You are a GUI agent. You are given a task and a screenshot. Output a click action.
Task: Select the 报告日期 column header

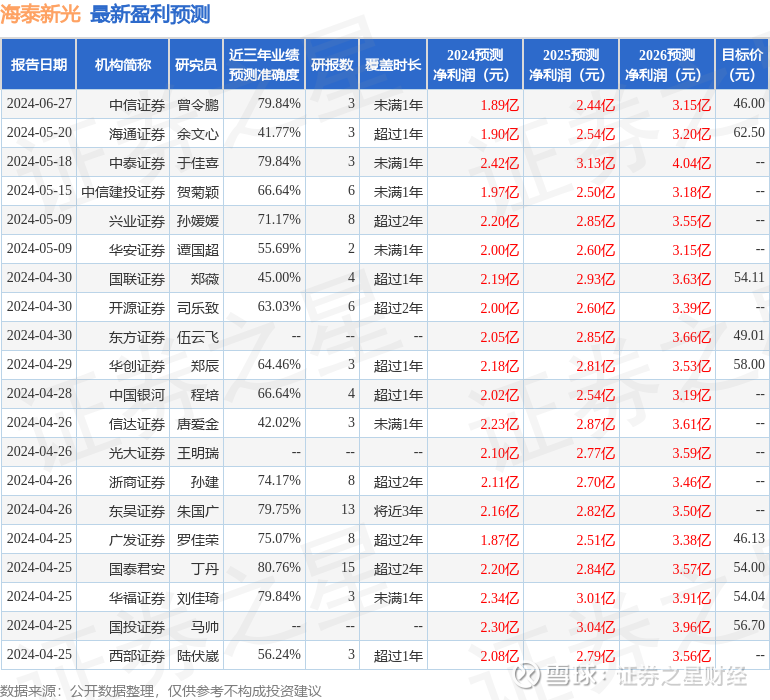[39, 65]
